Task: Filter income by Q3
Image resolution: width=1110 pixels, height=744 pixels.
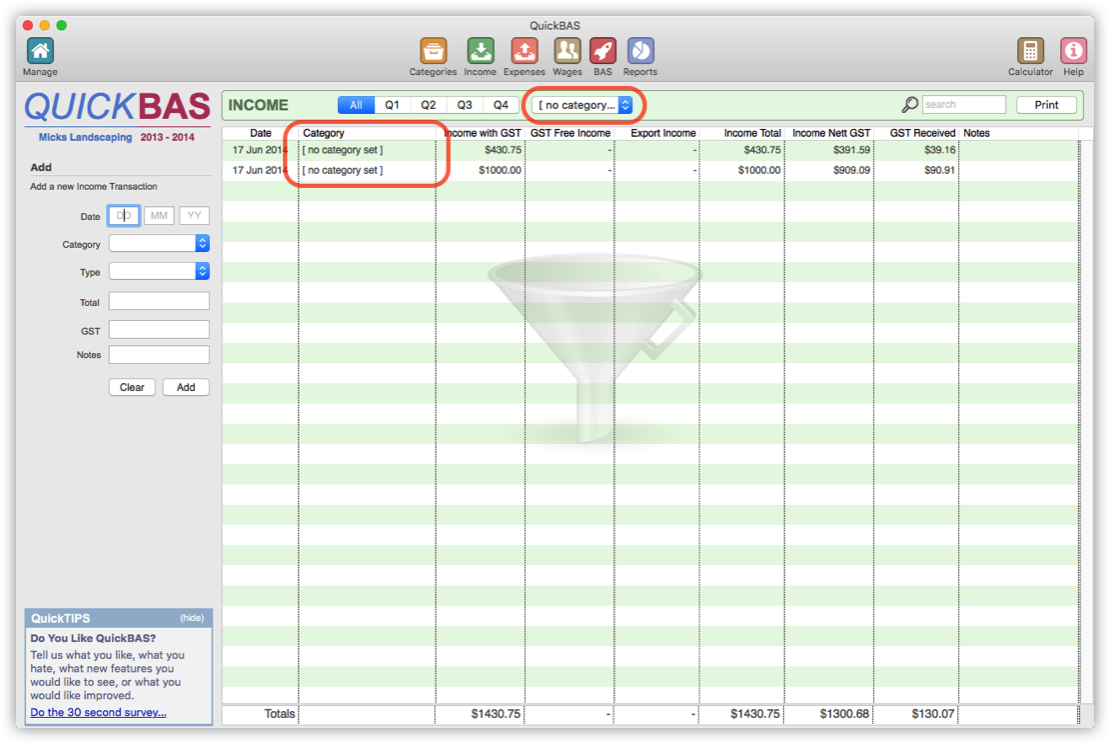Action: [x=464, y=105]
